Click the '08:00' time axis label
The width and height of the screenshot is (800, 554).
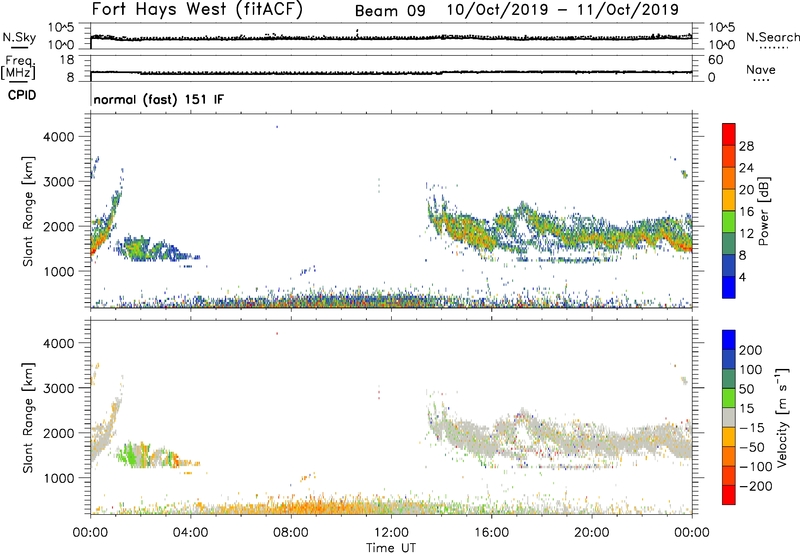pyautogui.click(x=291, y=533)
